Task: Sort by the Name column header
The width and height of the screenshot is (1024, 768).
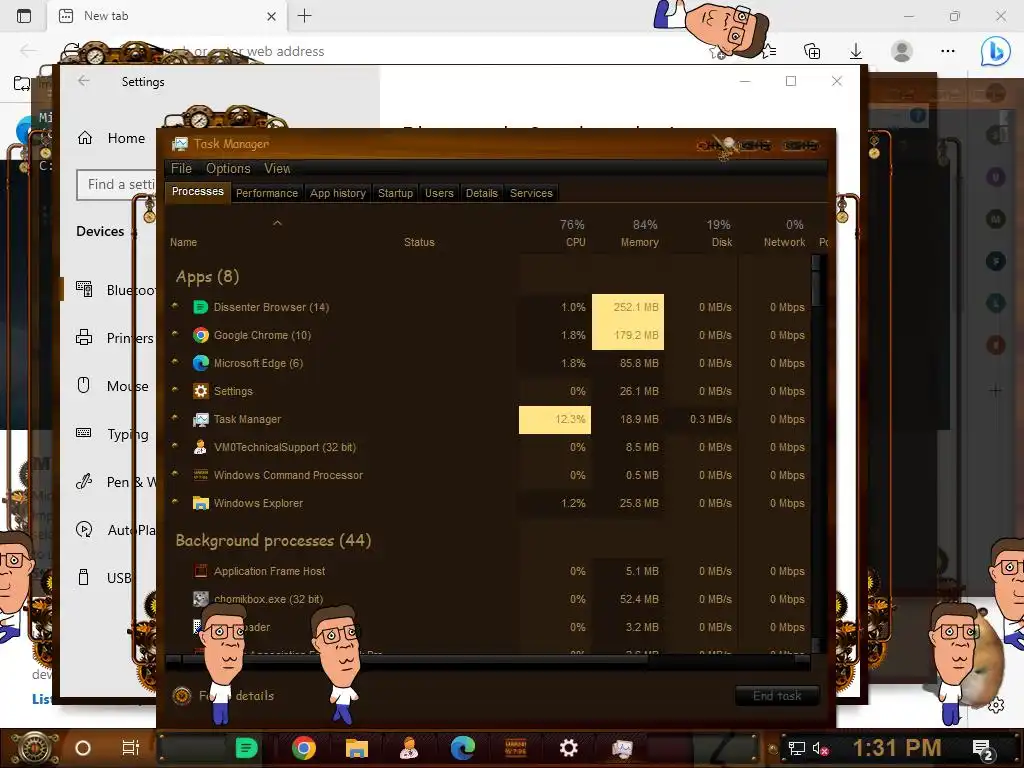Action: (183, 242)
